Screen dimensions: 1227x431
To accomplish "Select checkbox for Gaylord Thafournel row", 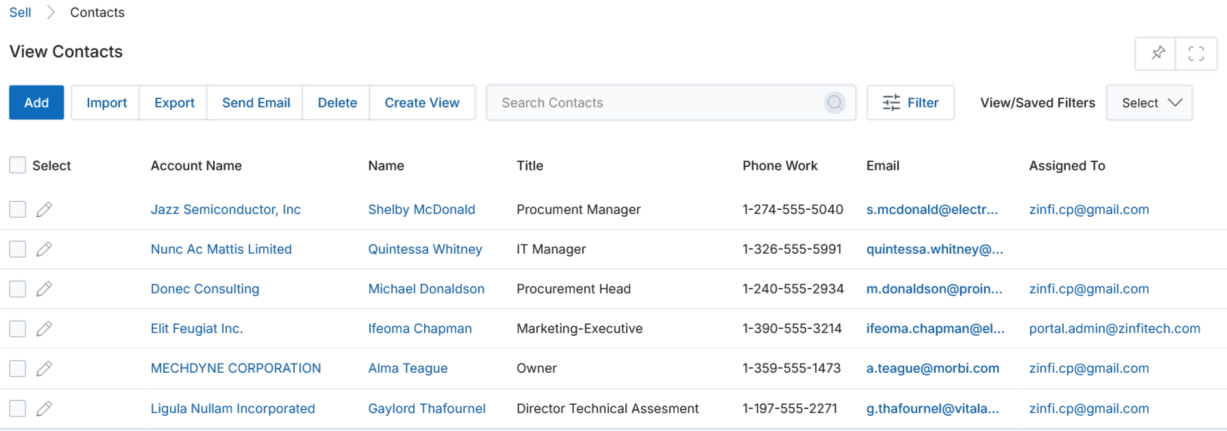I will (18, 408).
